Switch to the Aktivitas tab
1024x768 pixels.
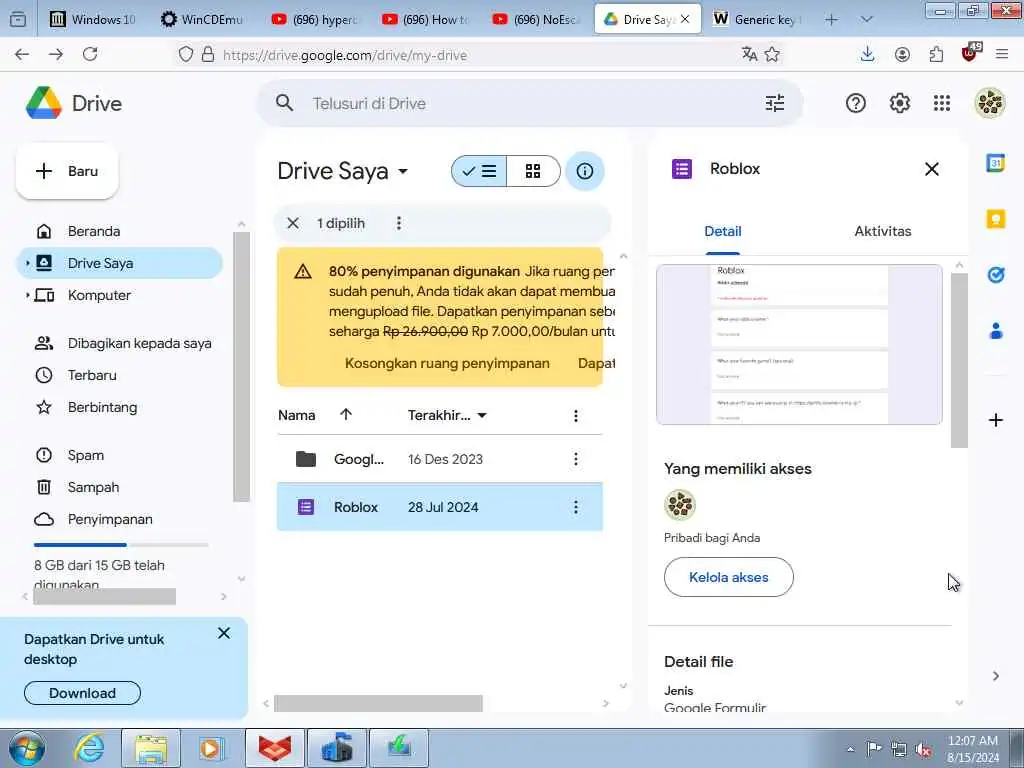[882, 231]
